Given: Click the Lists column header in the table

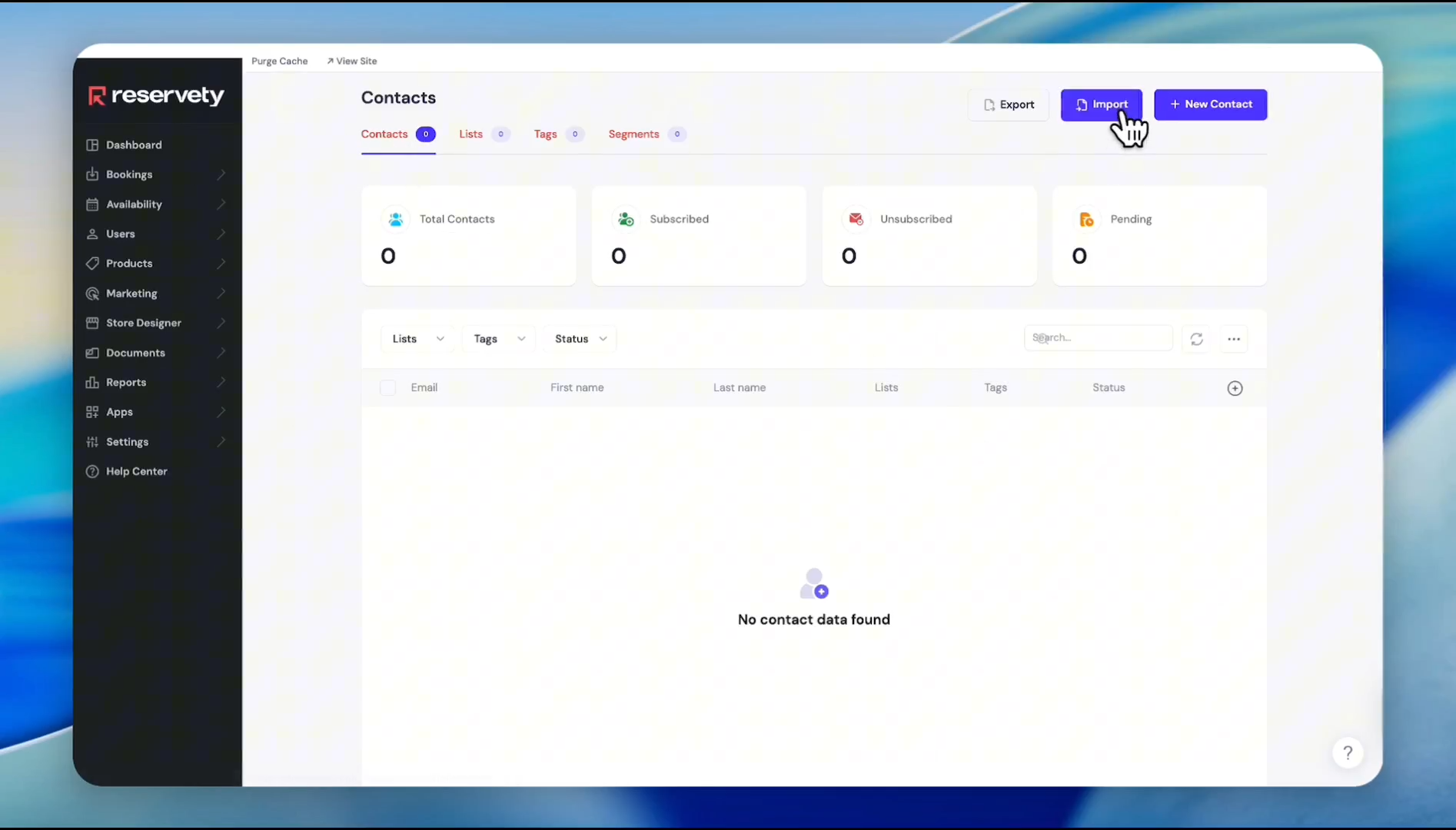Looking at the screenshot, I should (886, 388).
